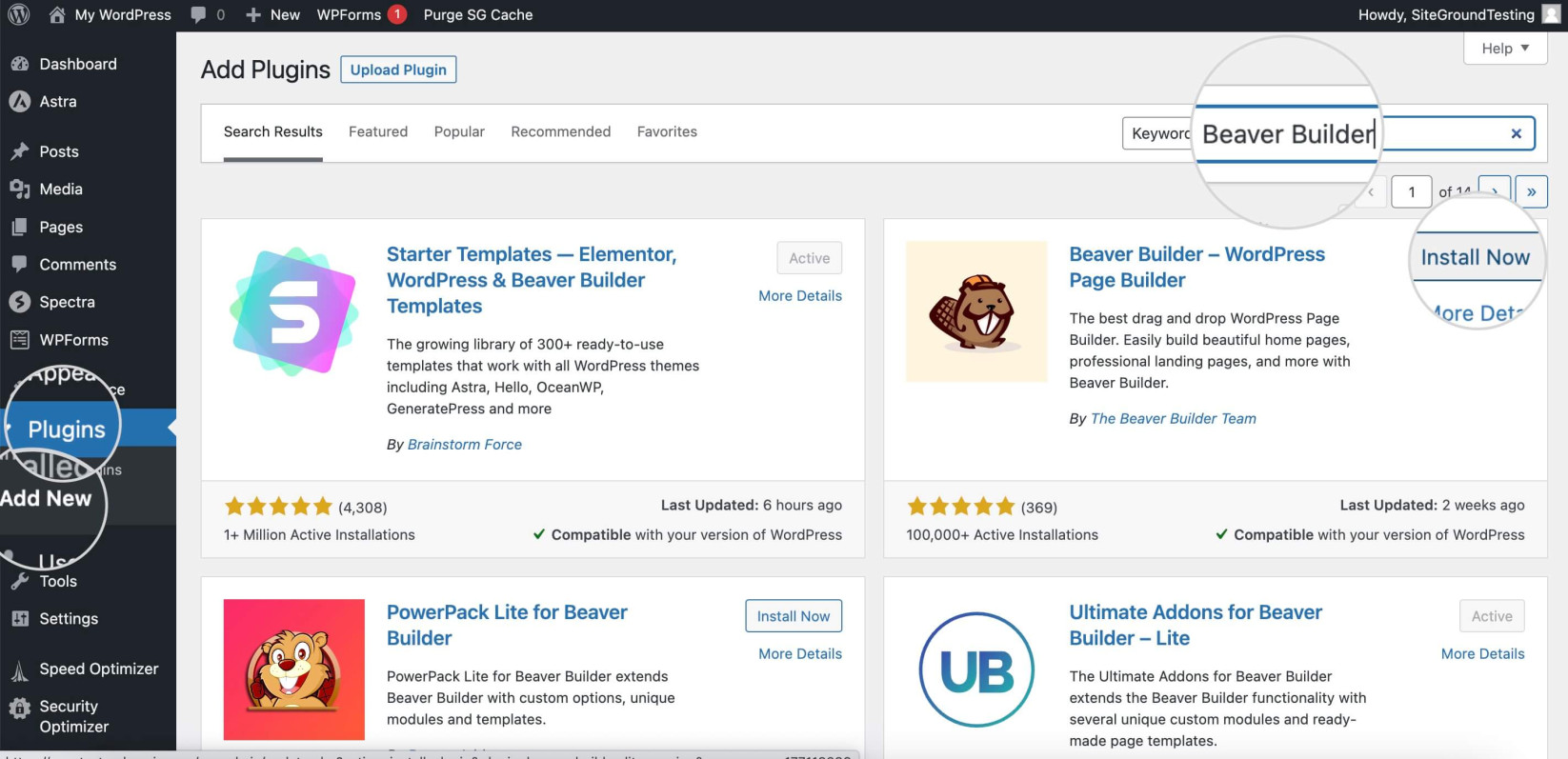Image resolution: width=1568 pixels, height=759 pixels.
Task: Open the New content menu in admin bar
Action: (272, 14)
